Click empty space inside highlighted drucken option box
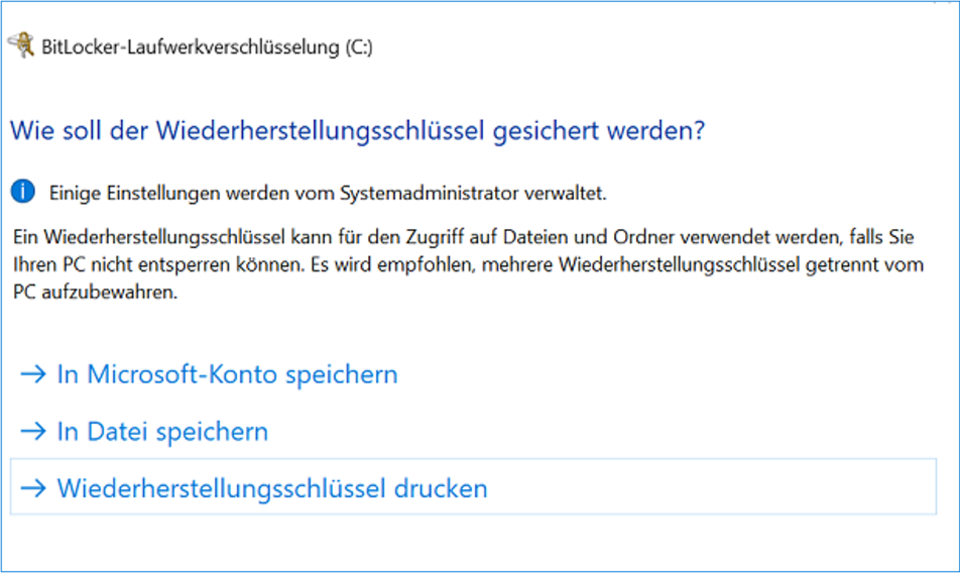Image resolution: width=960 pixels, height=573 pixels. [x=710, y=487]
